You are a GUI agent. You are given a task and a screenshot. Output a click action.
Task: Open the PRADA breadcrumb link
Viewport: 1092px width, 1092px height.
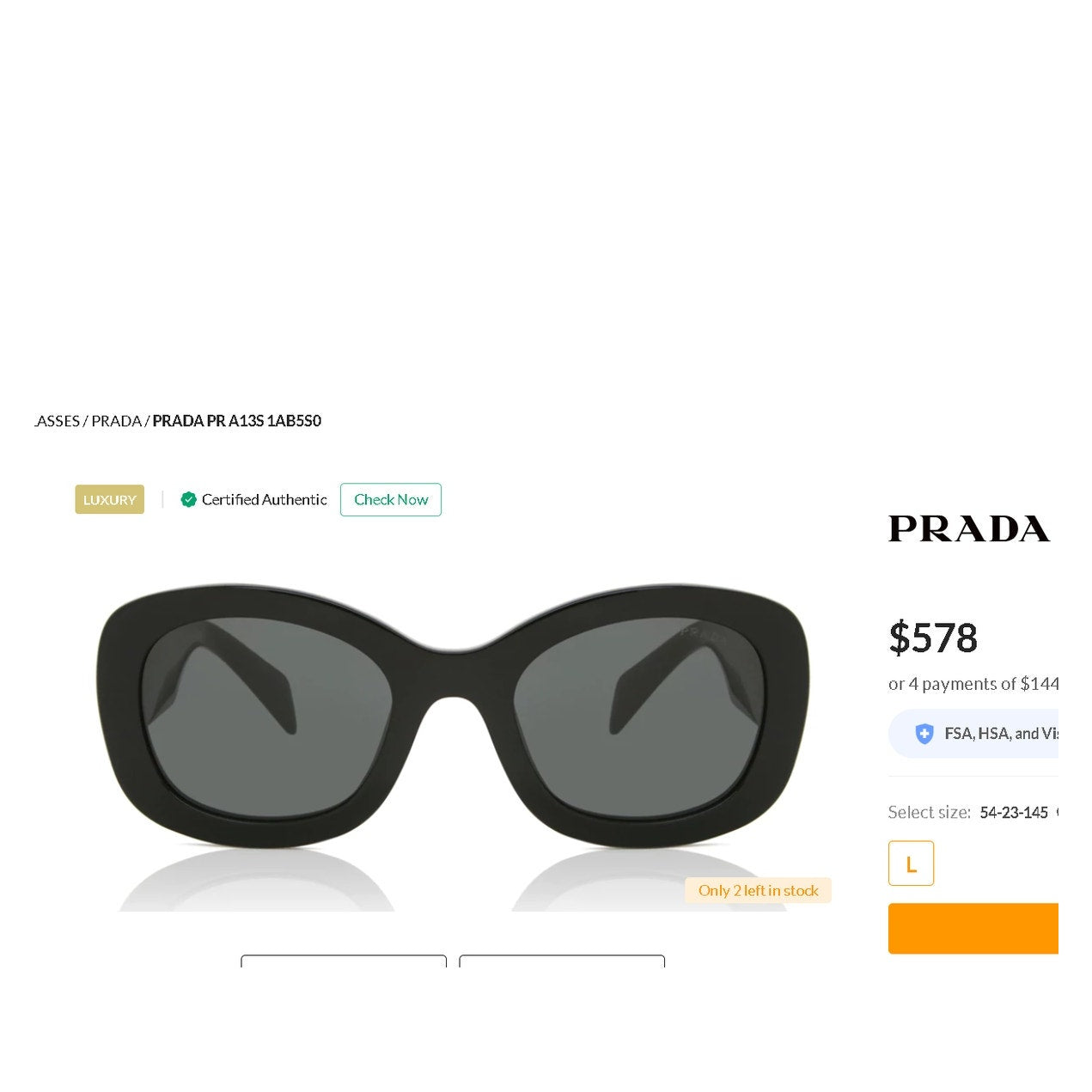pos(116,421)
